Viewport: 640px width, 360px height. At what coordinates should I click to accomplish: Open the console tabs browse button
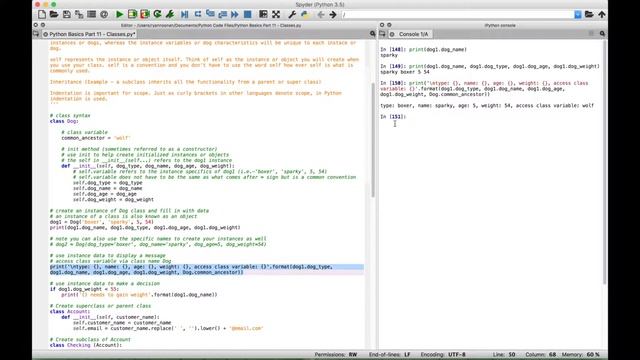(382, 34)
